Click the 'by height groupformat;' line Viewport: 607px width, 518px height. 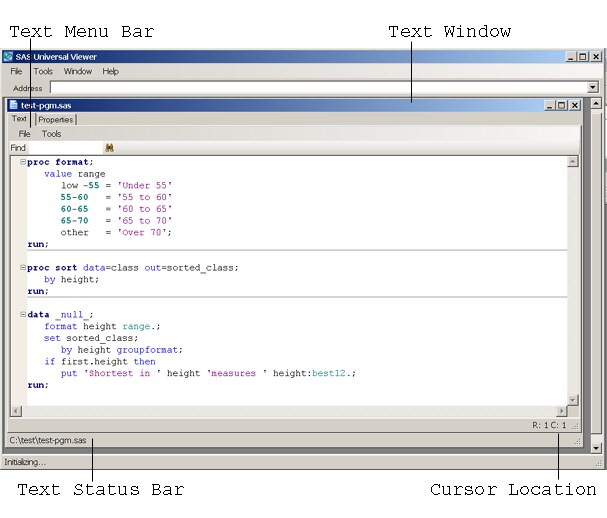122,350
